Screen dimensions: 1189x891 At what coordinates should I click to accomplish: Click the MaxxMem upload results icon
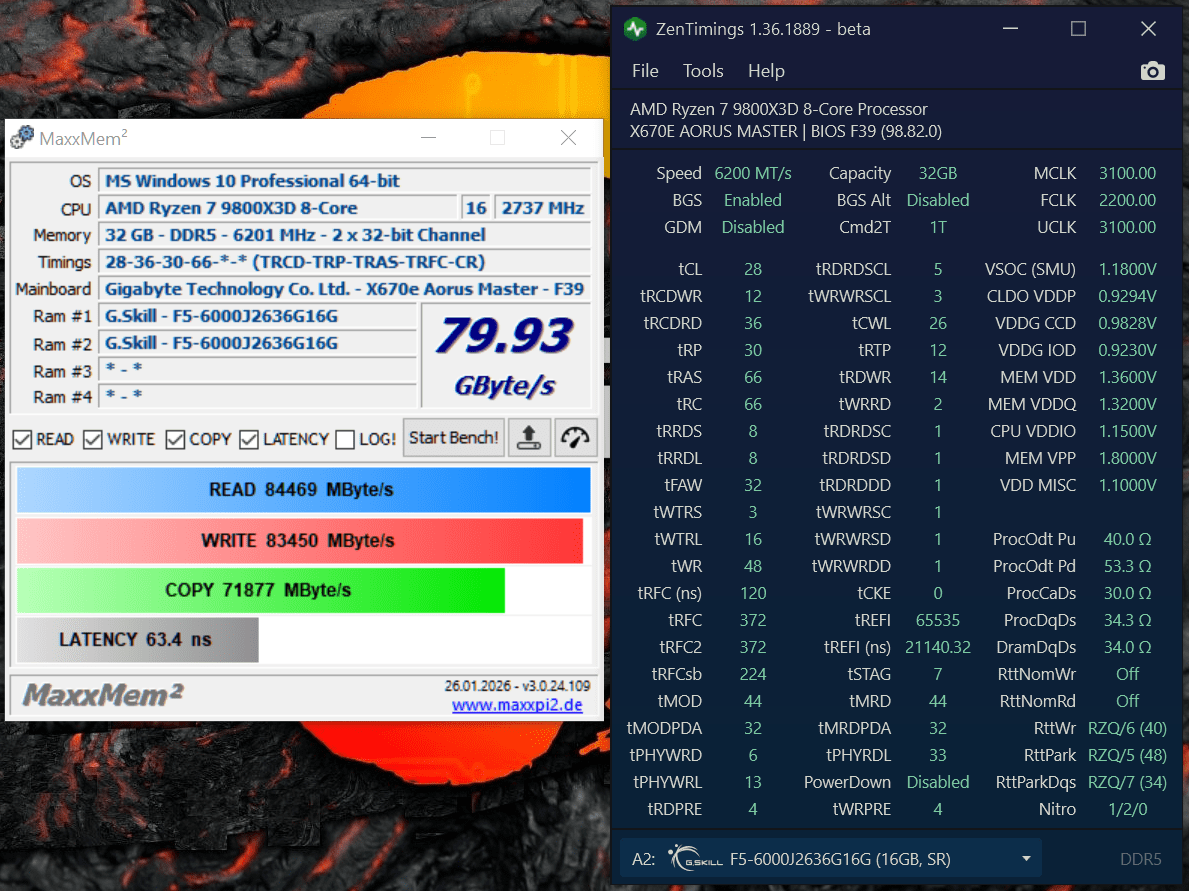click(529, 438)
